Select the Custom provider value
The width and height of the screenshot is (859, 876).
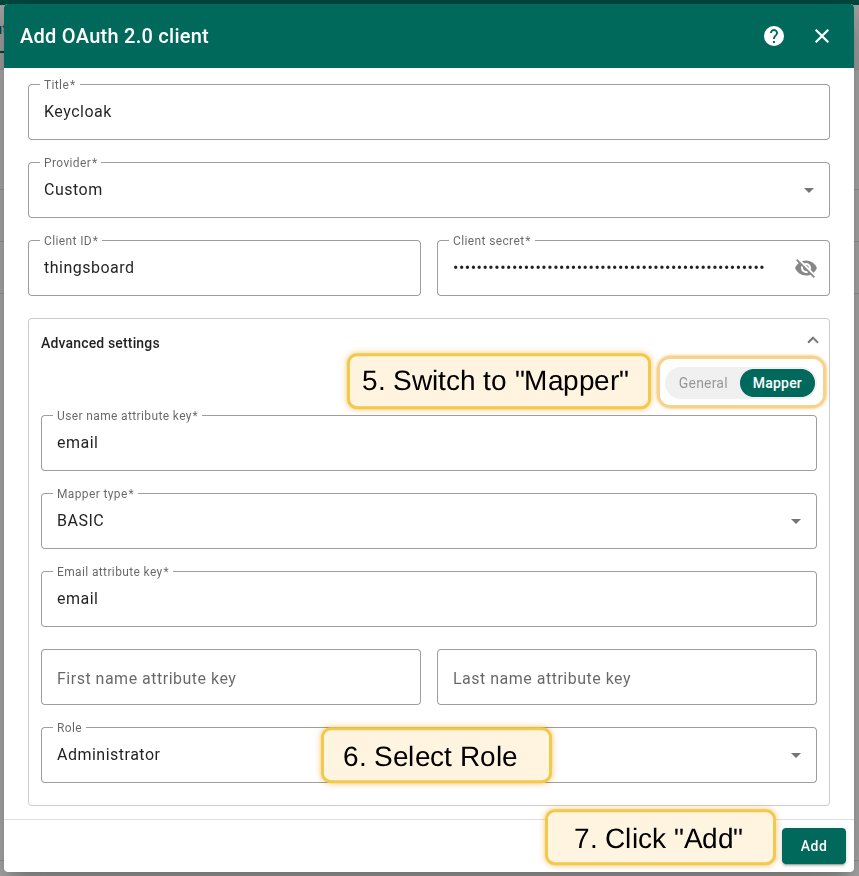[x=73, y=190]
